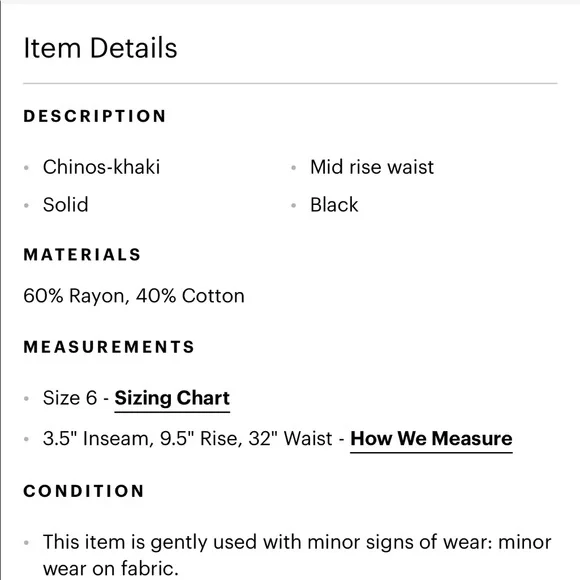580x580 pixels.
Task: Select the Mid rise waist description item
Action: [372, 167]
